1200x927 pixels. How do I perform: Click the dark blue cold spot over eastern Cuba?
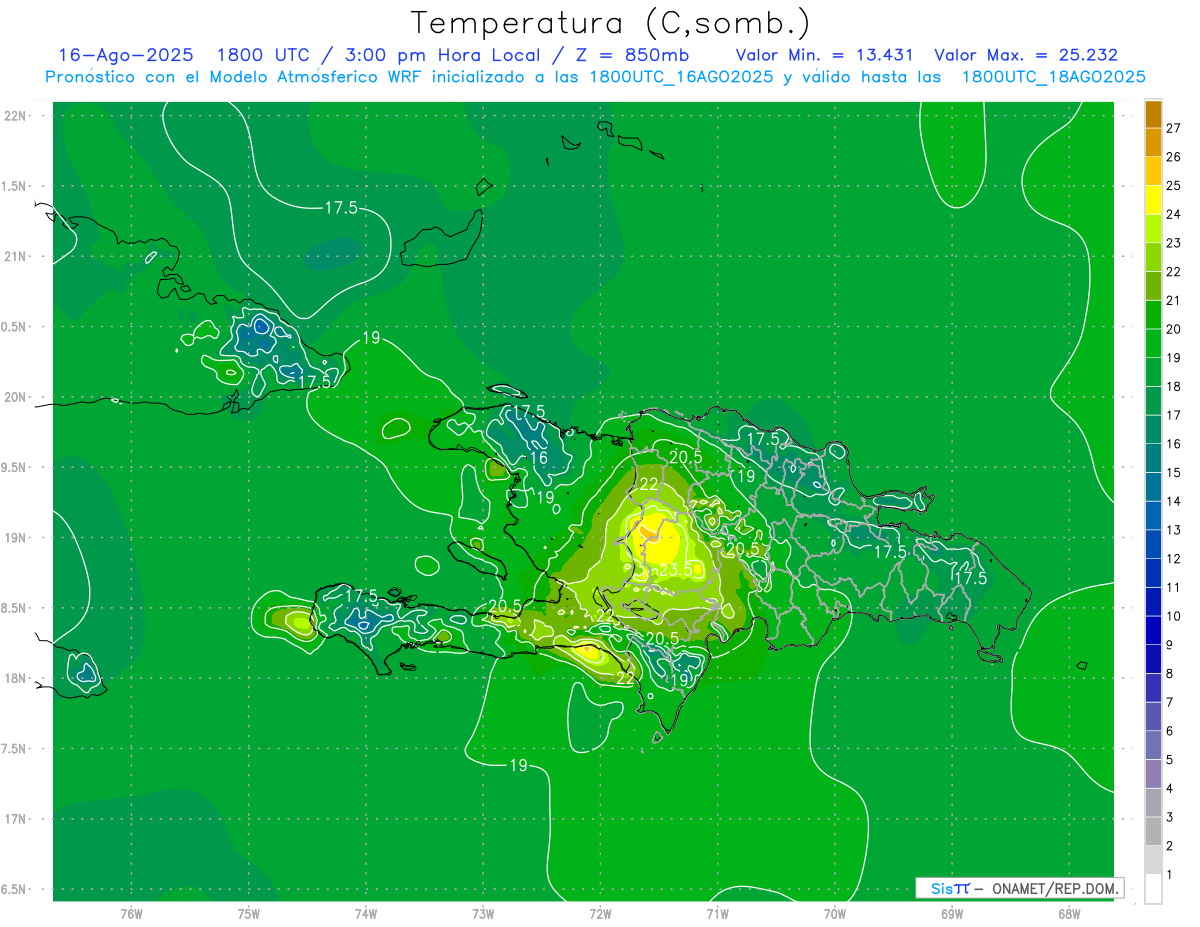[261, 325]
